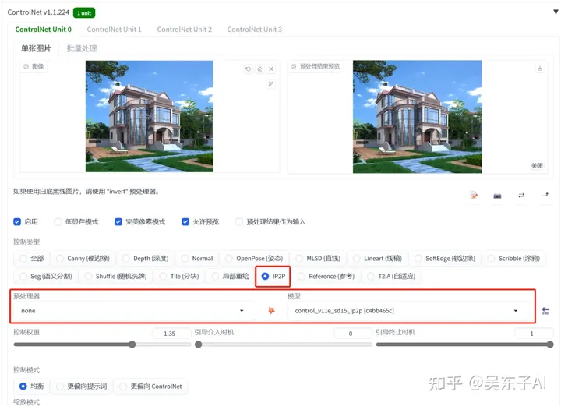562x406 pixels.
Task: Select the Lineart control type
Action: coord(377,258)
